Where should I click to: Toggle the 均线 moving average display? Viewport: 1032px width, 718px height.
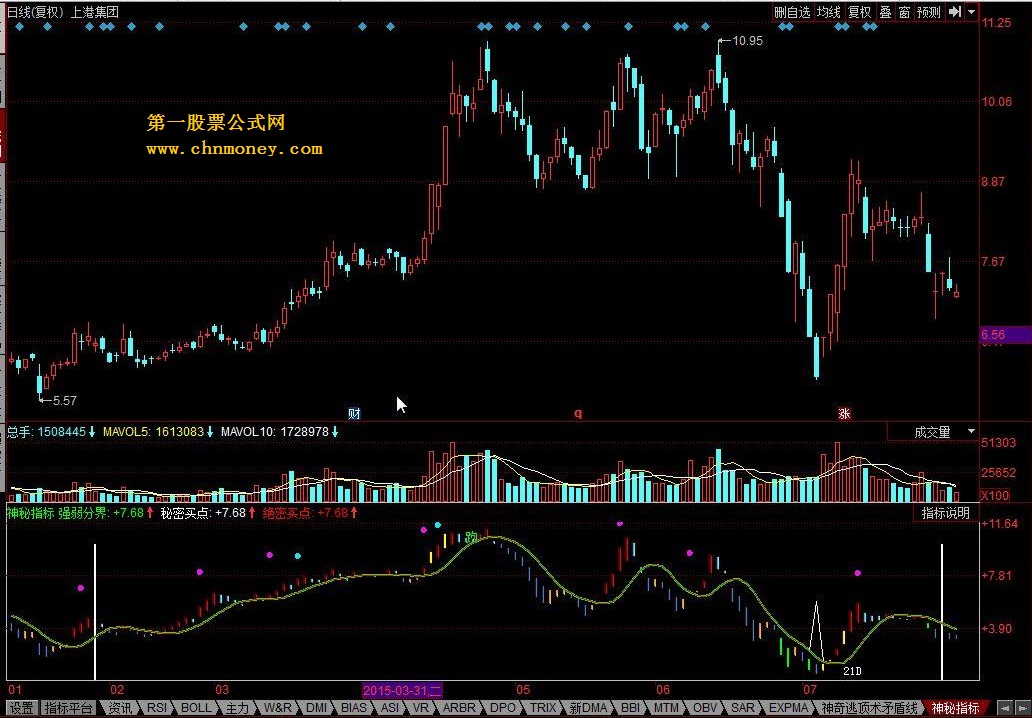click(x=829, y=12)
